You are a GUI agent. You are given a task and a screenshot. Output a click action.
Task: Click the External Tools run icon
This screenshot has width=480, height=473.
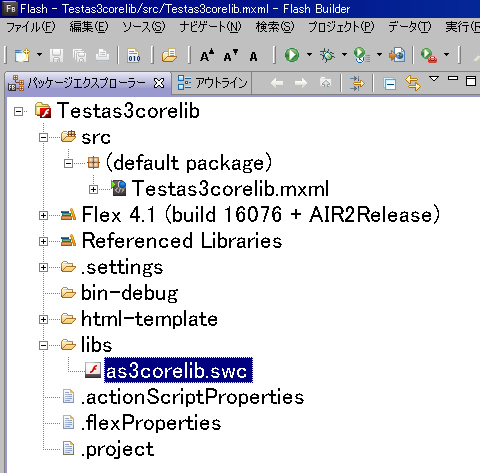[x=429, y=55]
